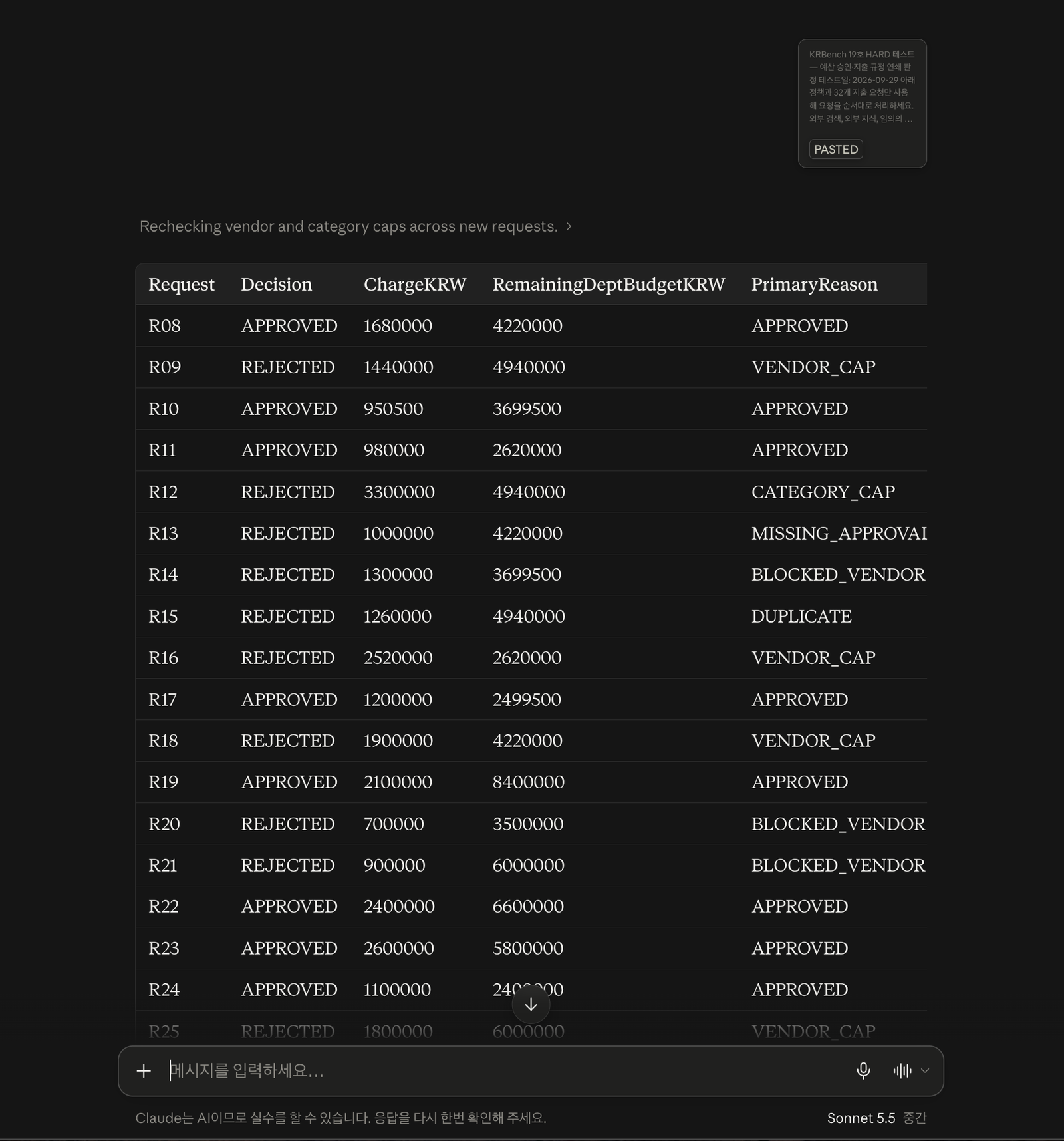Select R09's VENDOR_CAP reason cell
Viewport: 1064px width, 1141px height.
(813, 367)
